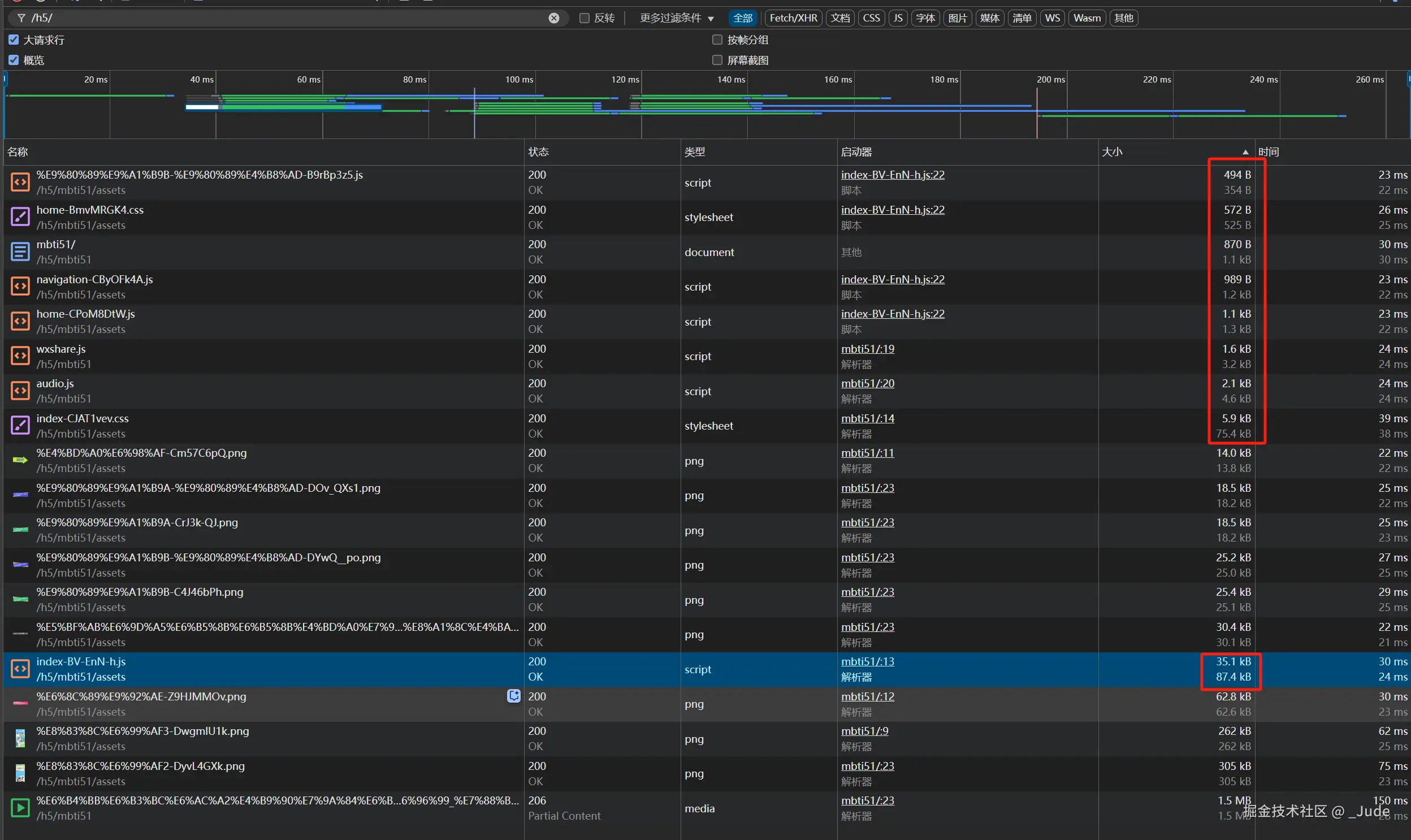Screen dimensions: 1411x840
Task: Check the 屏幕截图 screenshots option
Action: (717, 60)
